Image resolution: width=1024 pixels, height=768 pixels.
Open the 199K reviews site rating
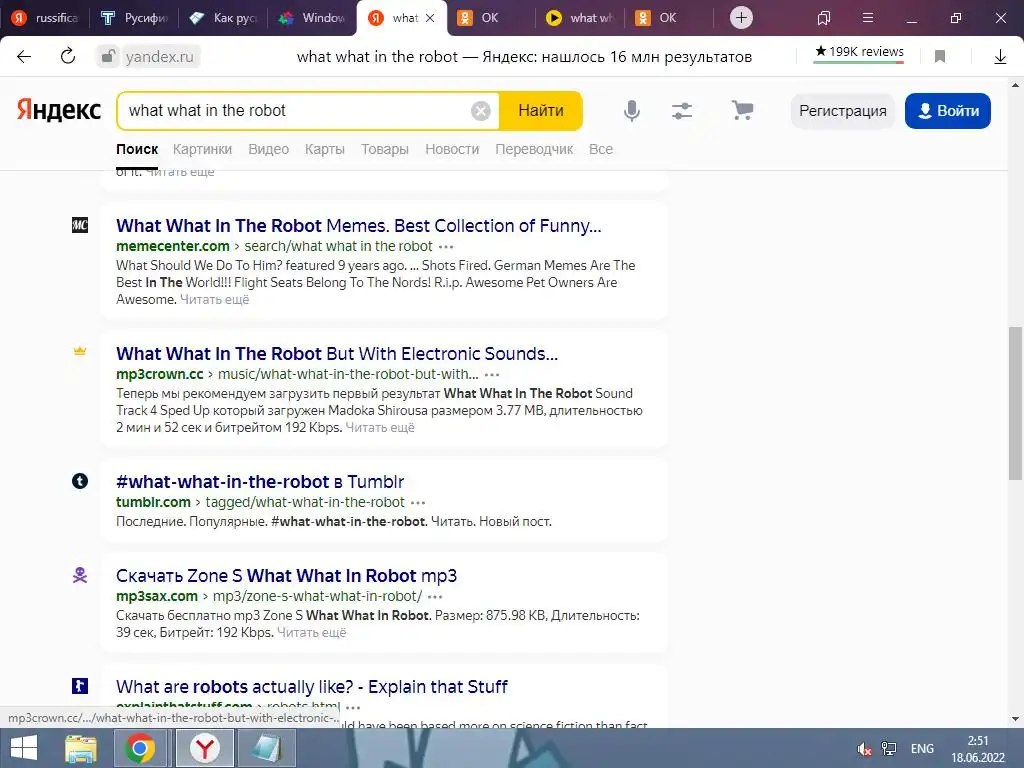pos(859,52)
